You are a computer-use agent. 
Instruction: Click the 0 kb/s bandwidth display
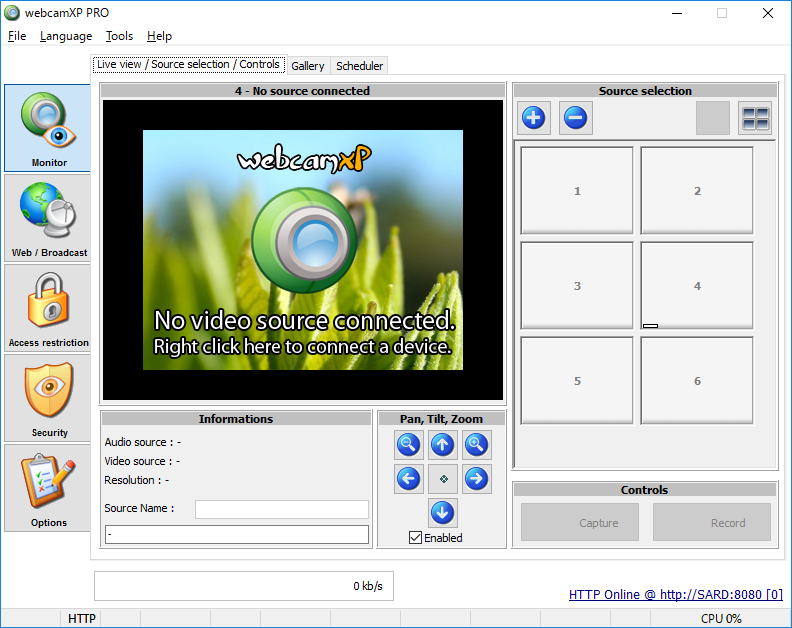pos(243,586)
